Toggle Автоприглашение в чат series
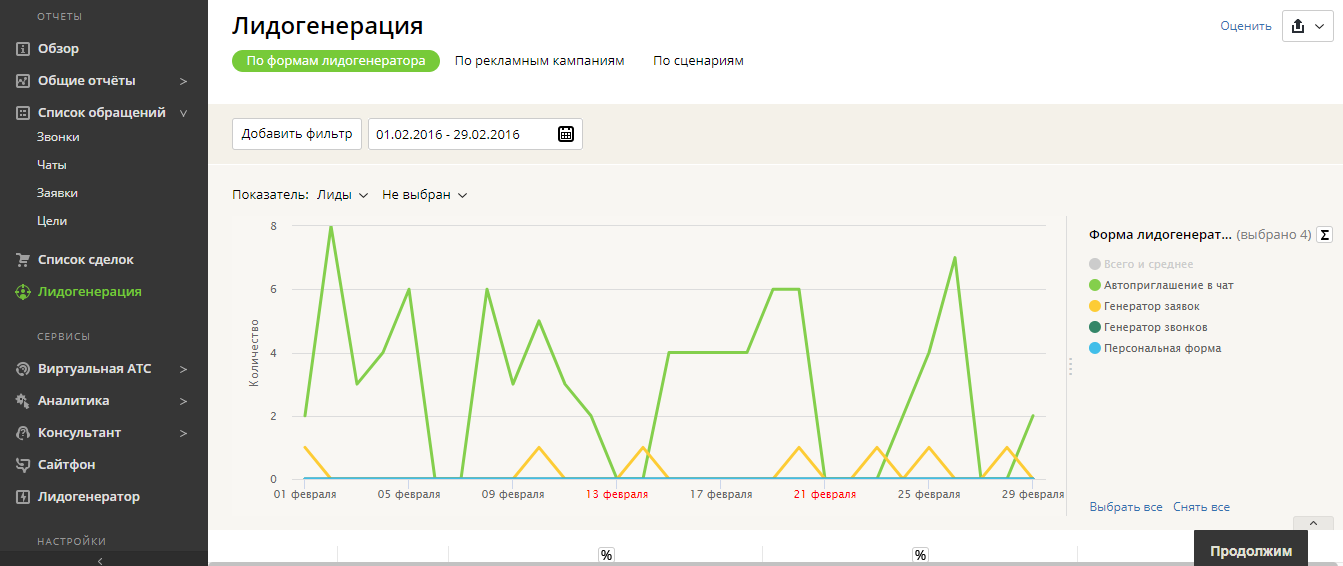The width and height of the screenshot is (1343, 566). click(x=1161, y=285)
